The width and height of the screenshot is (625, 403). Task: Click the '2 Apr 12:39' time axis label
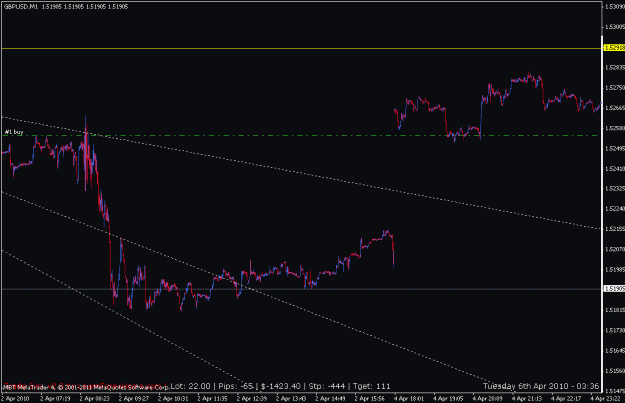(252, 398)
